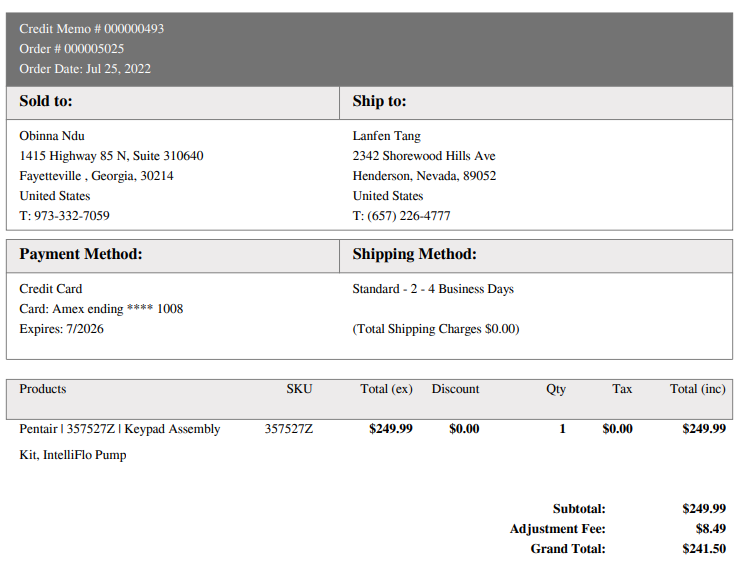Click the recipient name Lanfen Tang
The image size is (741, 578).
pos(387,136)
